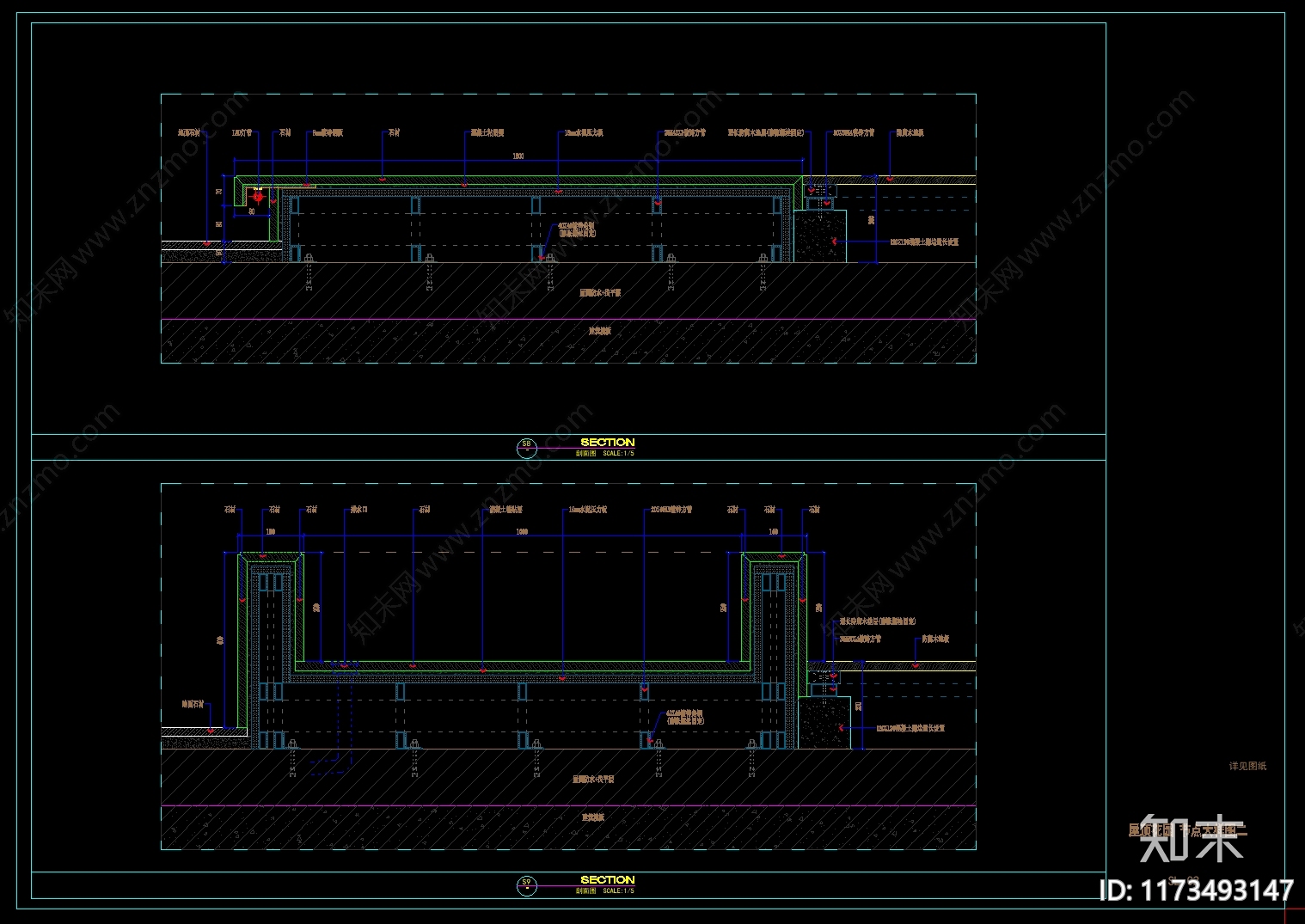
Task: Select the 地面石材 label in the upper section
Action: coord(189,133)
